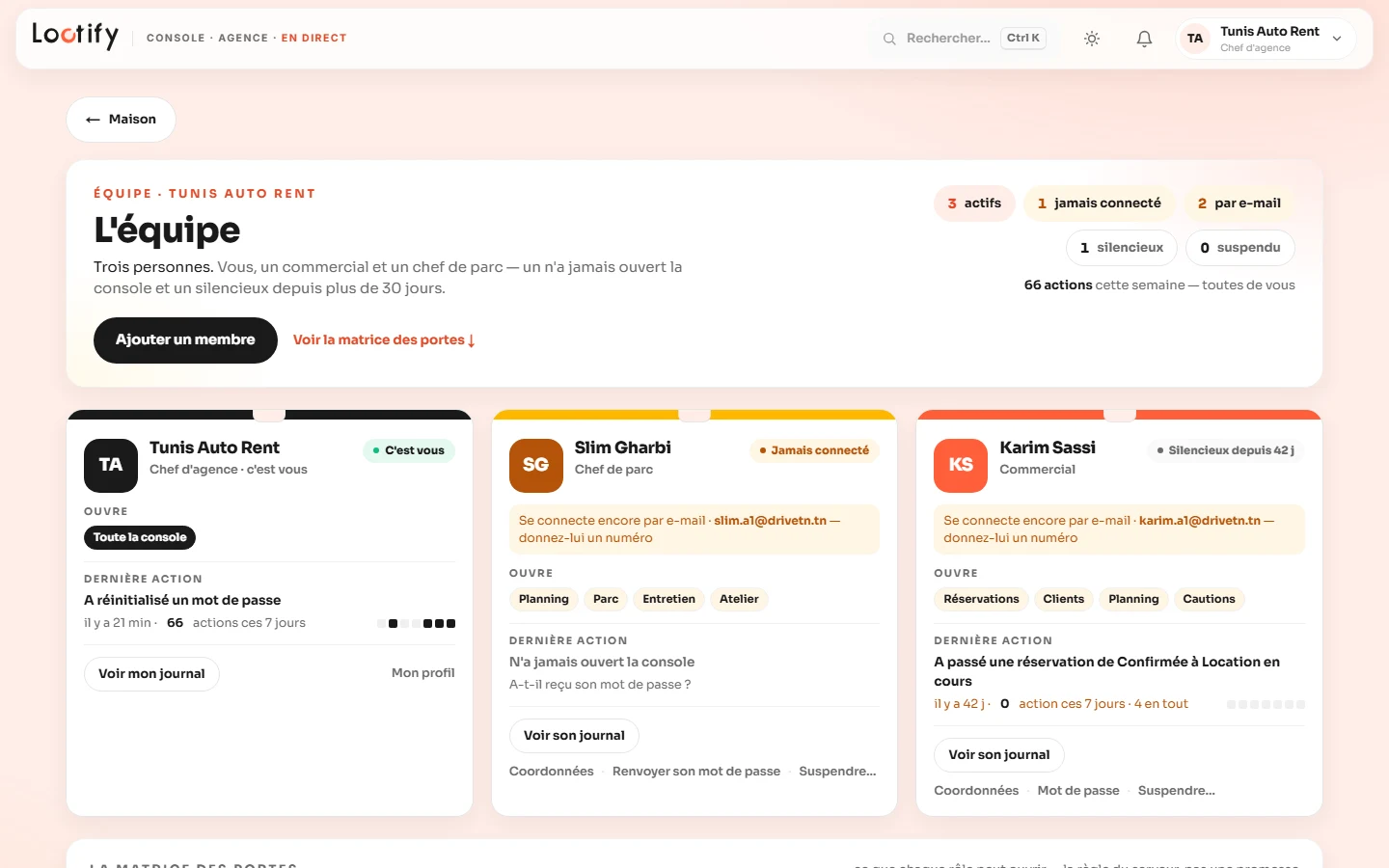Click the EN DIRECT status label
Screen dimensions: 1389x868
click(x=313, y=39)
